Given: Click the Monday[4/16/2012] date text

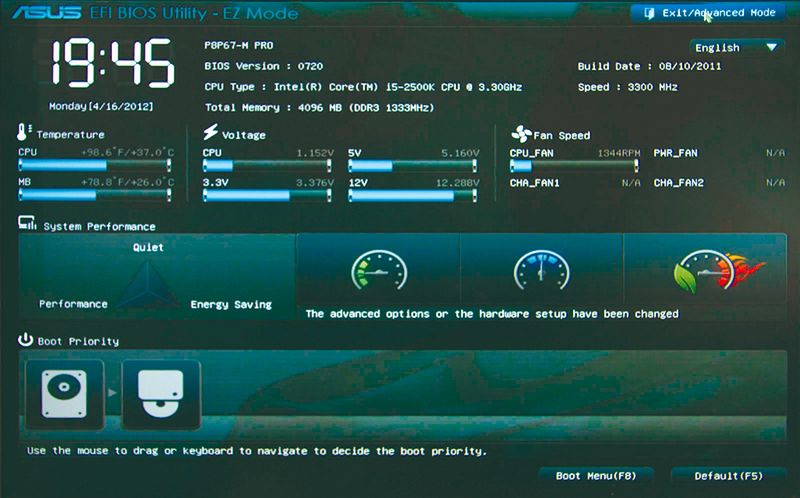Looking at the screenshot, I should [101, 106].
